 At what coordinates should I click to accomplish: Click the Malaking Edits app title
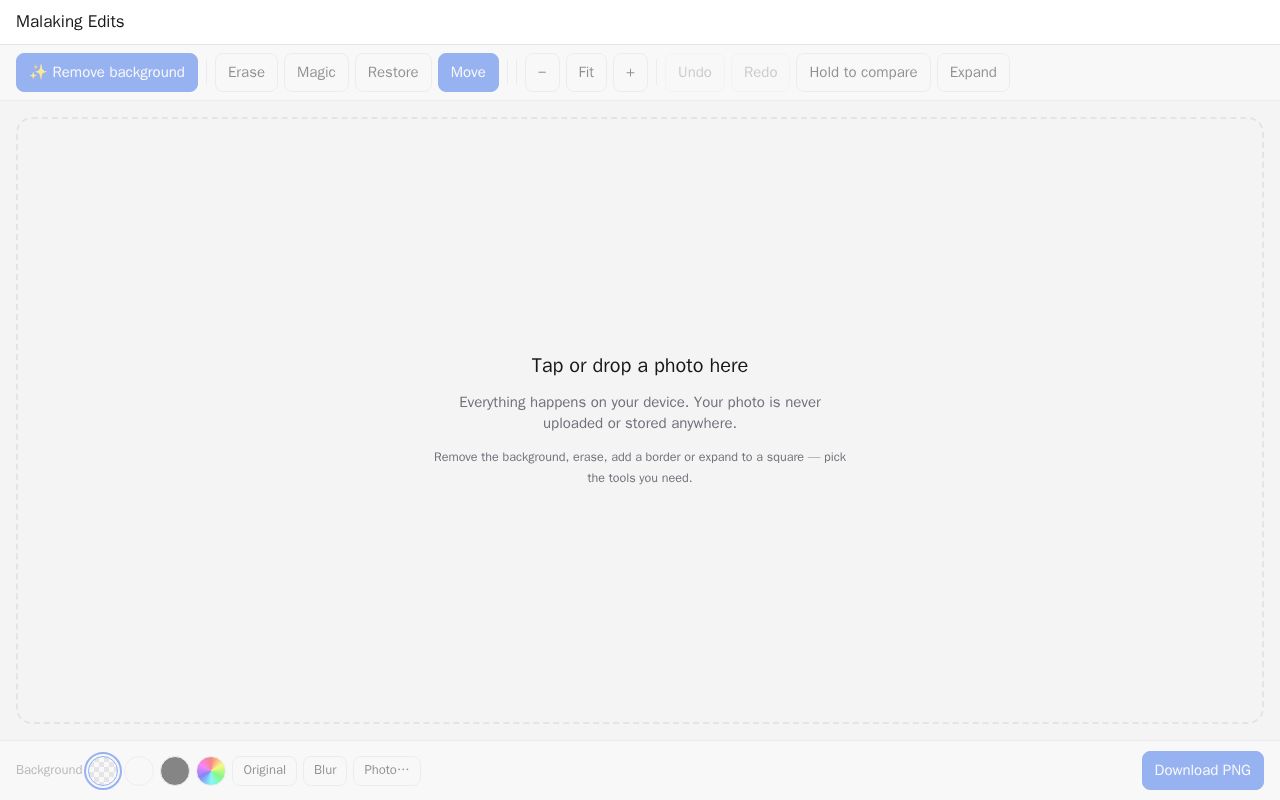click(70, 22)
